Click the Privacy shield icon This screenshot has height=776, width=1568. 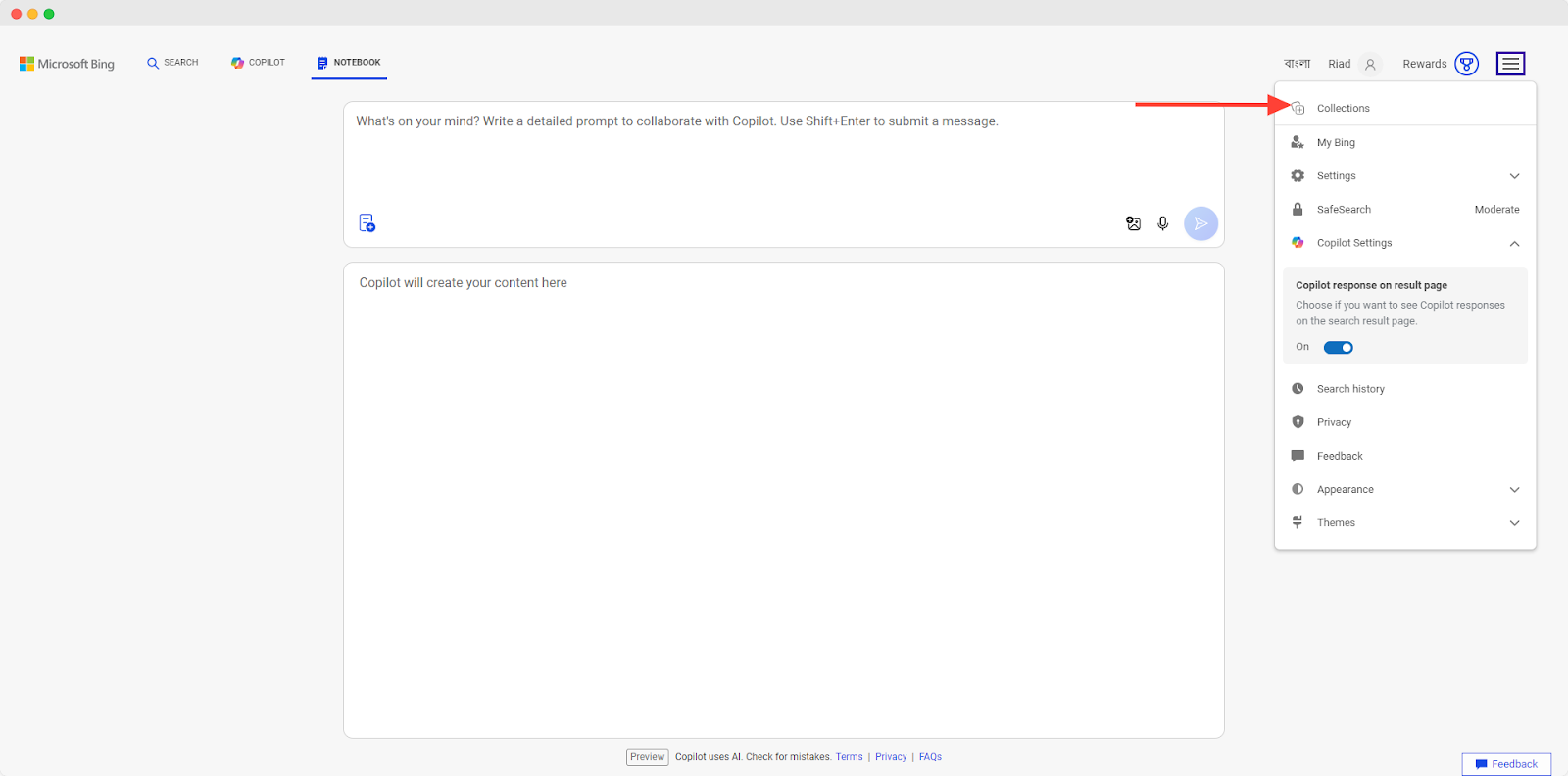[x=1298, y=422]
